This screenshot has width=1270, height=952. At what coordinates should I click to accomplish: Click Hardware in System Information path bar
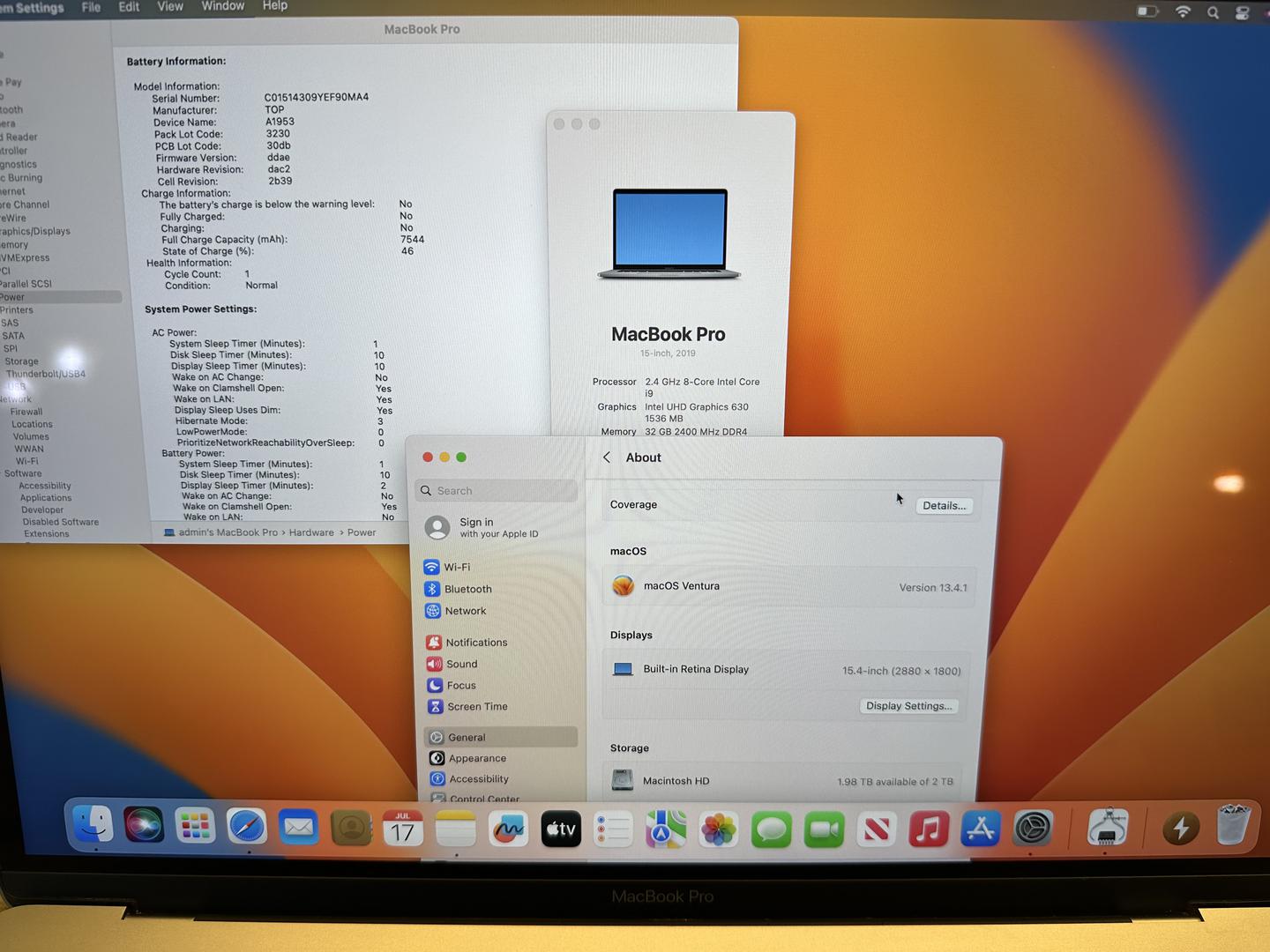[x=311, y=532]
